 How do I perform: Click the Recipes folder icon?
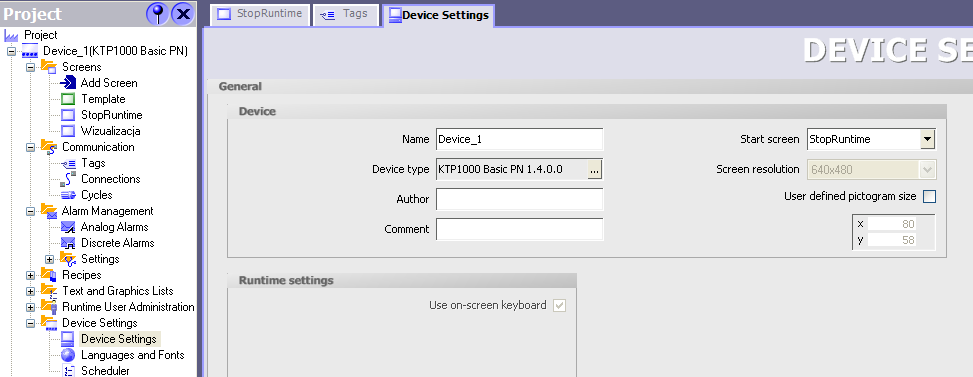(x=48, y=275)
